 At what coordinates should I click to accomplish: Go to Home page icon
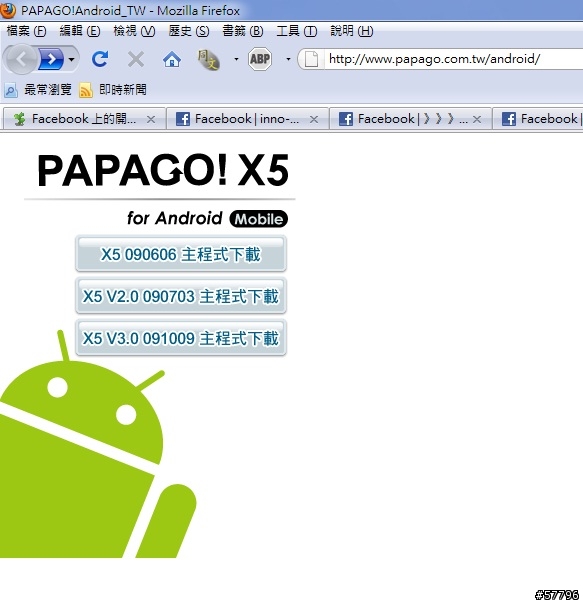point(172,60)
